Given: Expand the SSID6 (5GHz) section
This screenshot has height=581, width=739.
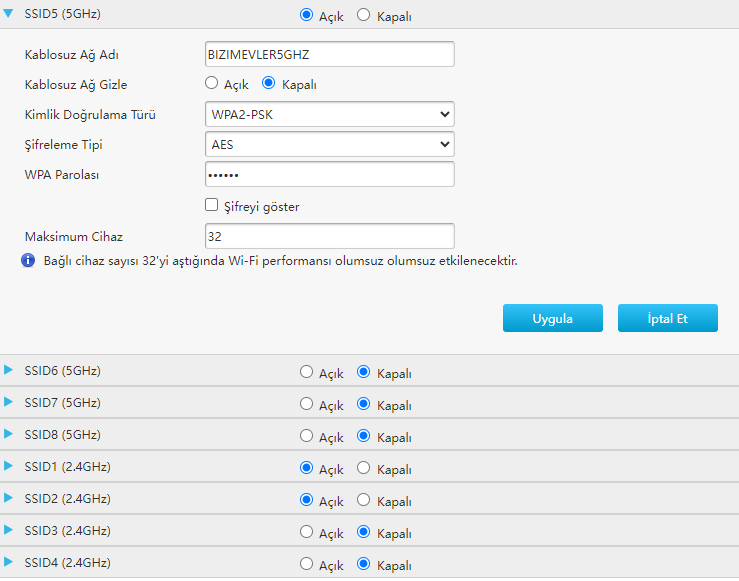Looking at the screenshot, I should 9,371.
